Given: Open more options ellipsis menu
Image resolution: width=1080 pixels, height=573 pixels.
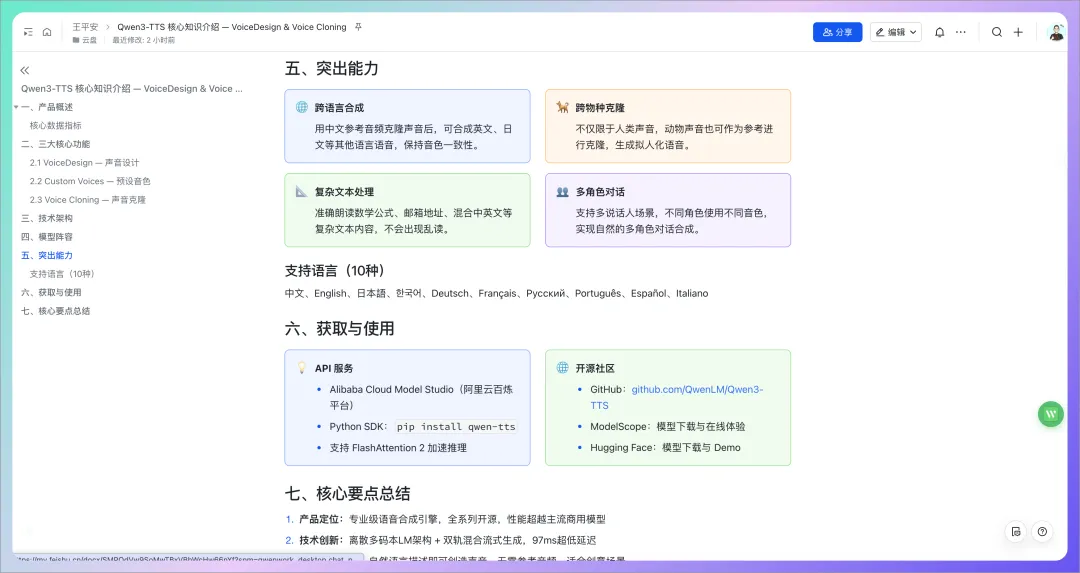Looking at the screenshot, I should [961, 32].
